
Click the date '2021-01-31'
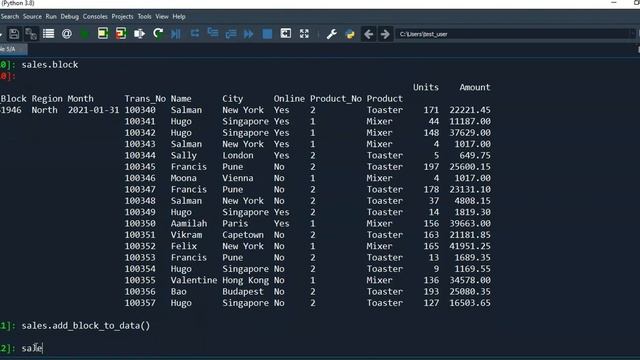pos(93,110)
